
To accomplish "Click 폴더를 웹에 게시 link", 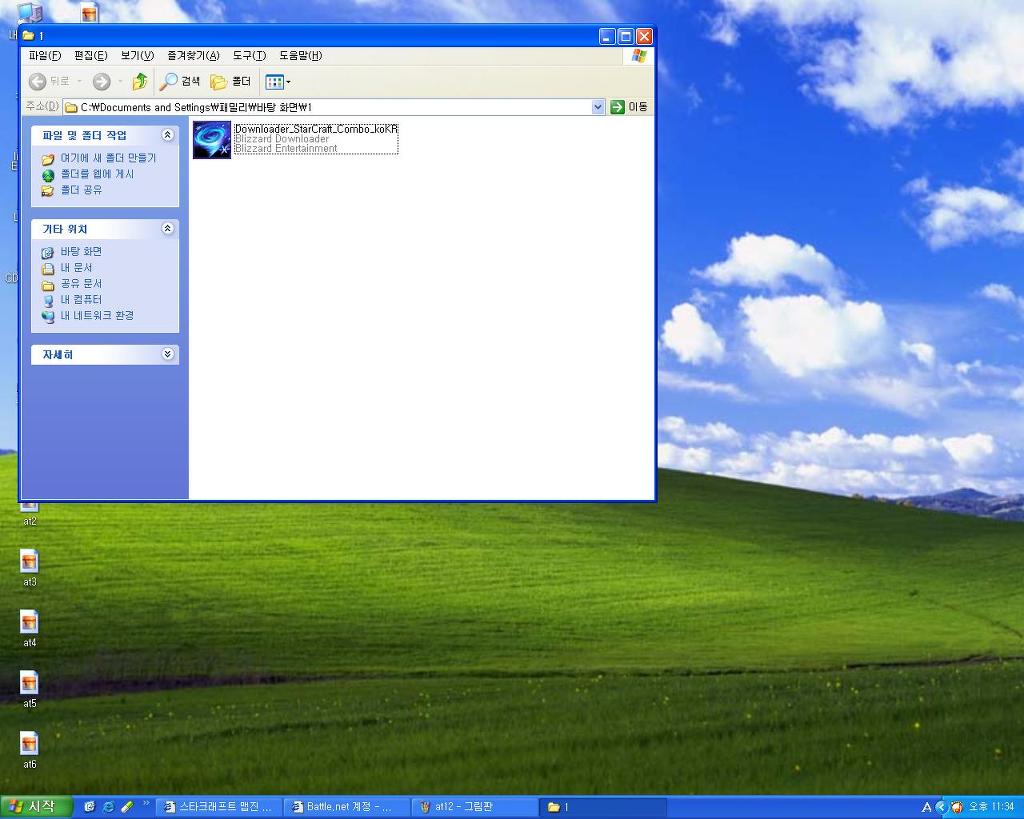I will pyautogui.click(x=97, y=174).
